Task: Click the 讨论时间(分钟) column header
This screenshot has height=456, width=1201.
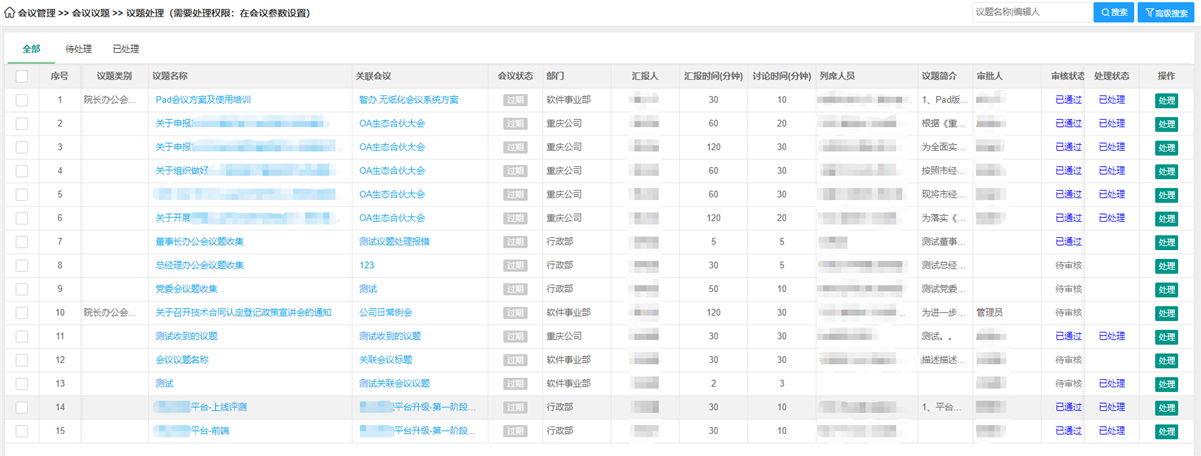Action: (x=781, y=76)
